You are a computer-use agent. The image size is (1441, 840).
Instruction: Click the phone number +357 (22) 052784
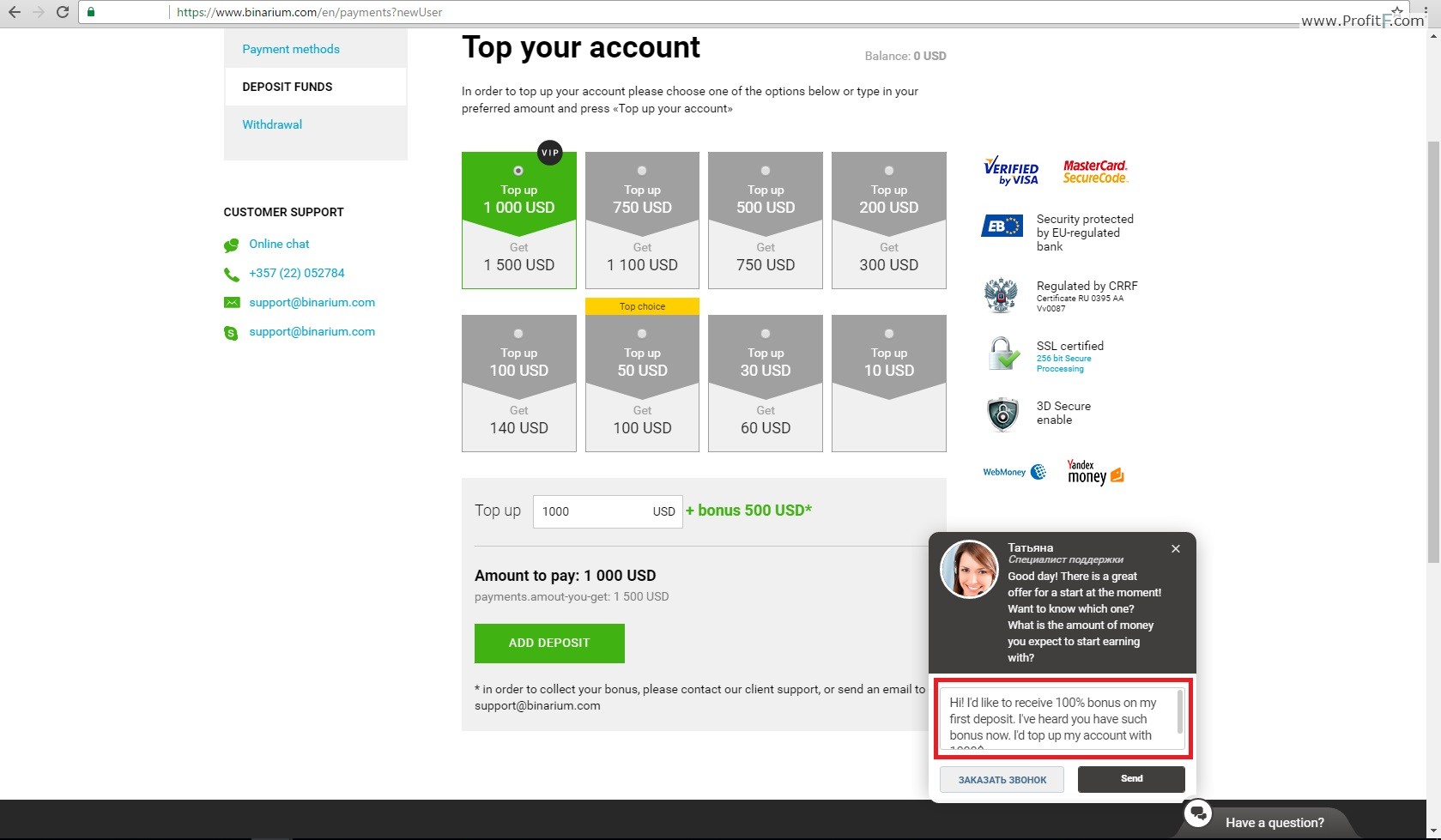pos(297,273)
